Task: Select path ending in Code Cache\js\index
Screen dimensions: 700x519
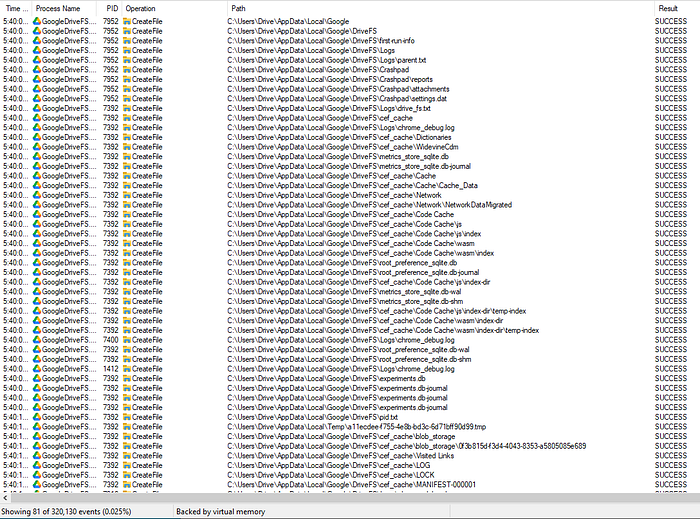Action: pos(354,234)
